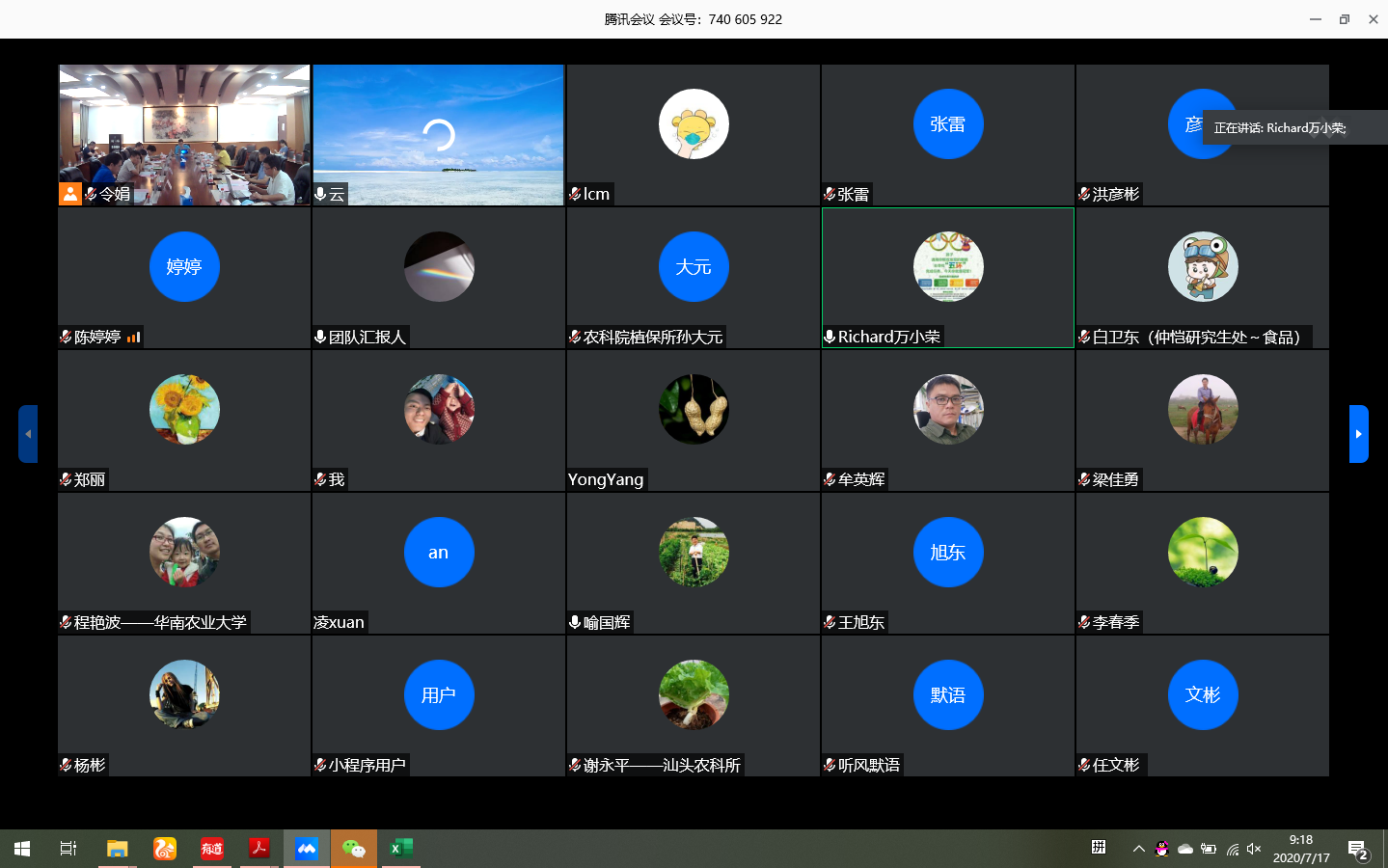Viewport: 1388px width, 868px height.
Task: Click the orange host icon on 令娟's video
Action: pos(70,194)
